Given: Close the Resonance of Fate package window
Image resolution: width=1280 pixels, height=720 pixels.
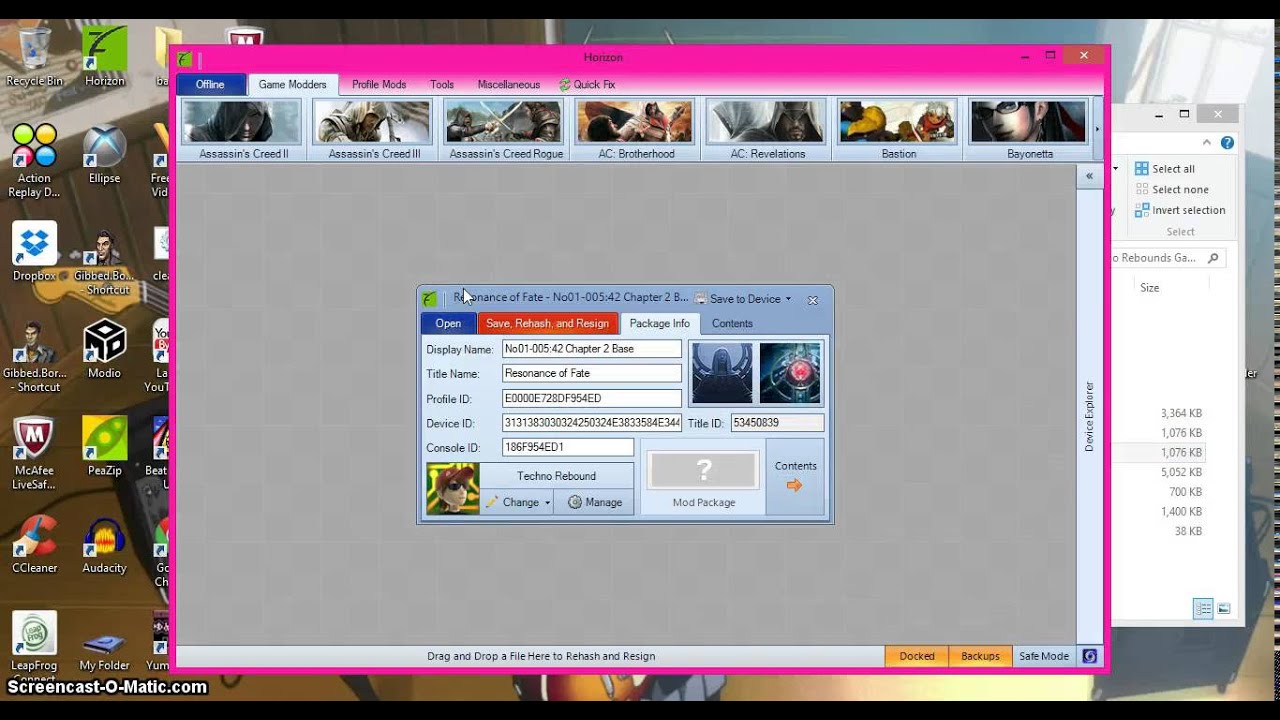Looking at the screenshot, I should point(813,299).
